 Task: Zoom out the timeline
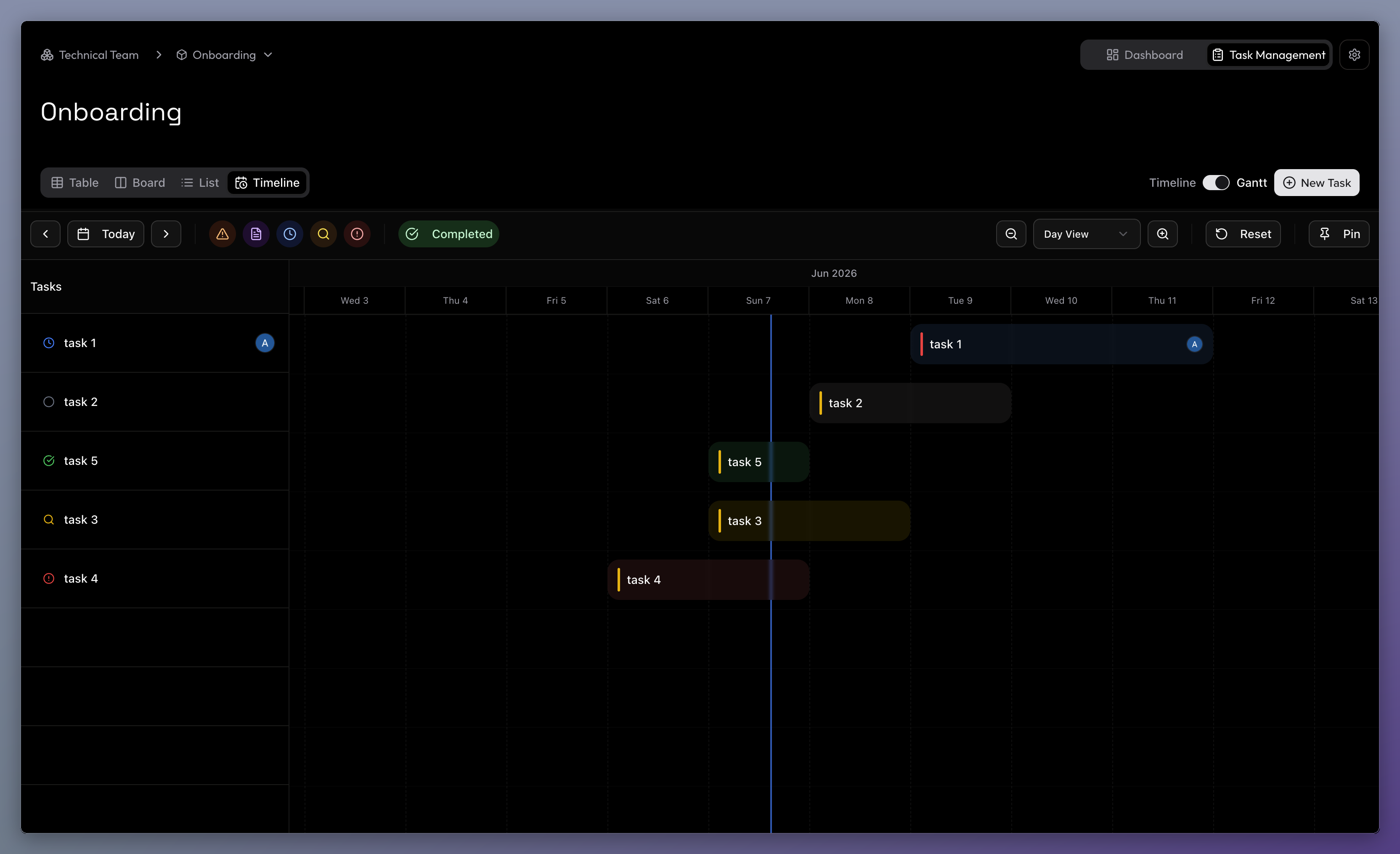click(1011, 233)
